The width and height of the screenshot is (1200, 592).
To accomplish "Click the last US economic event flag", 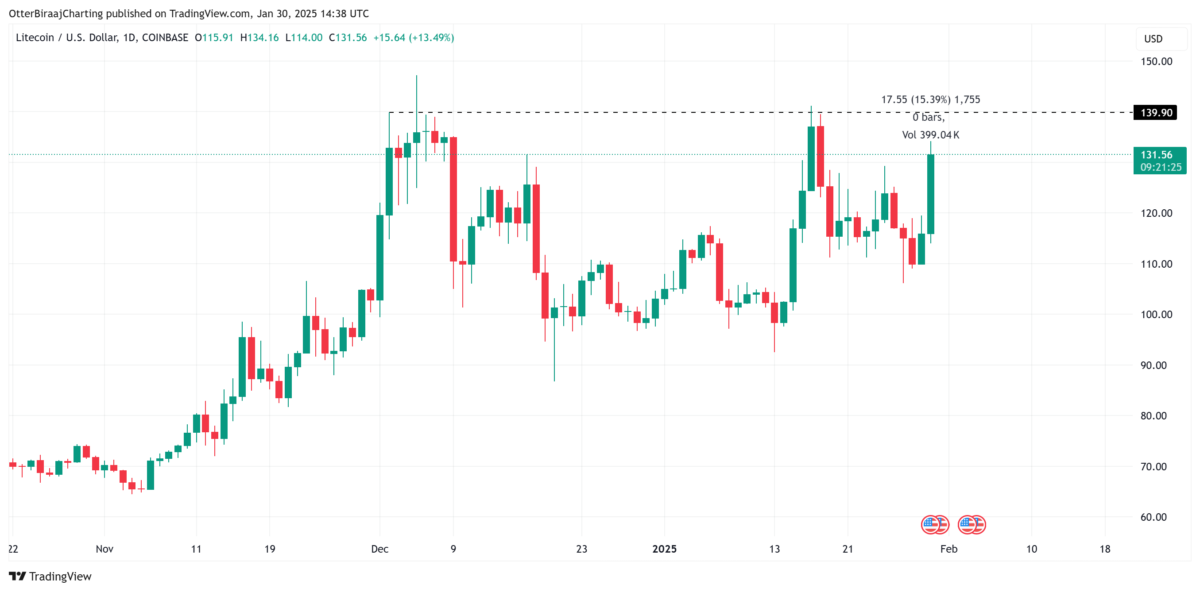I will coord(977,524).
